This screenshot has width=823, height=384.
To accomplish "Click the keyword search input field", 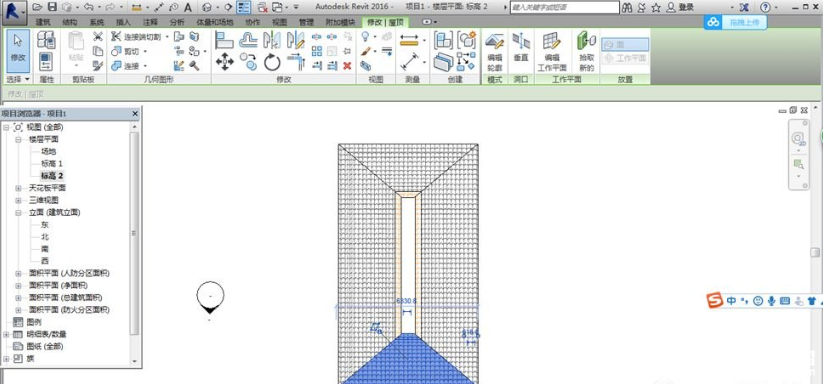I will 565,7.
